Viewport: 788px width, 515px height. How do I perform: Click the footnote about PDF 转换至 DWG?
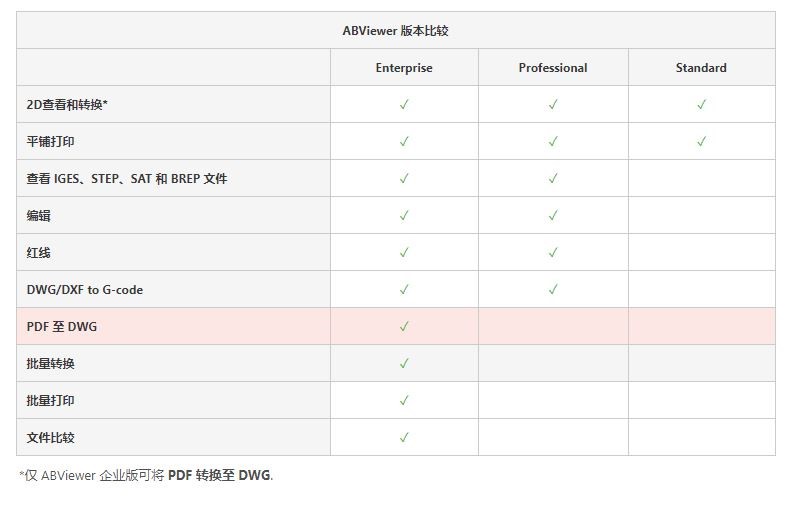(146, 475)
